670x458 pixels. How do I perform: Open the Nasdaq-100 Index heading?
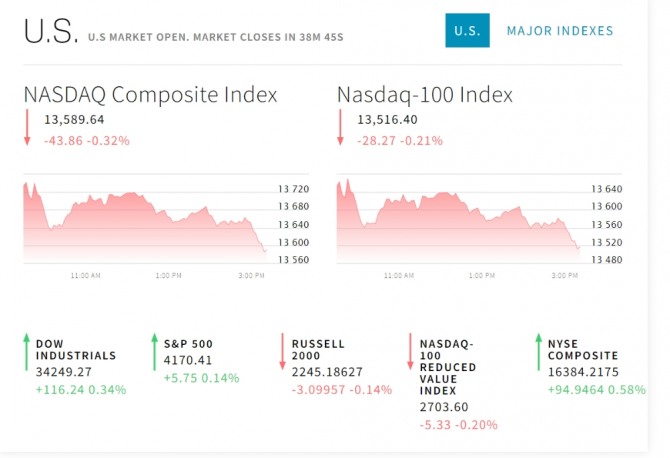(425, 95)
